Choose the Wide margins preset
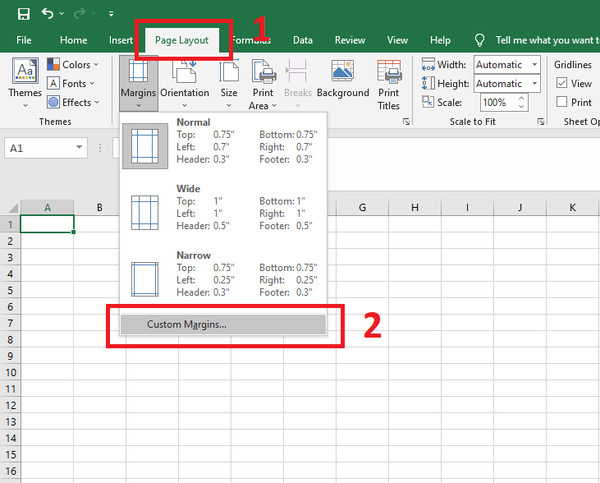The height and width of the screenshot is (483, 600). [x=223, y=212]
